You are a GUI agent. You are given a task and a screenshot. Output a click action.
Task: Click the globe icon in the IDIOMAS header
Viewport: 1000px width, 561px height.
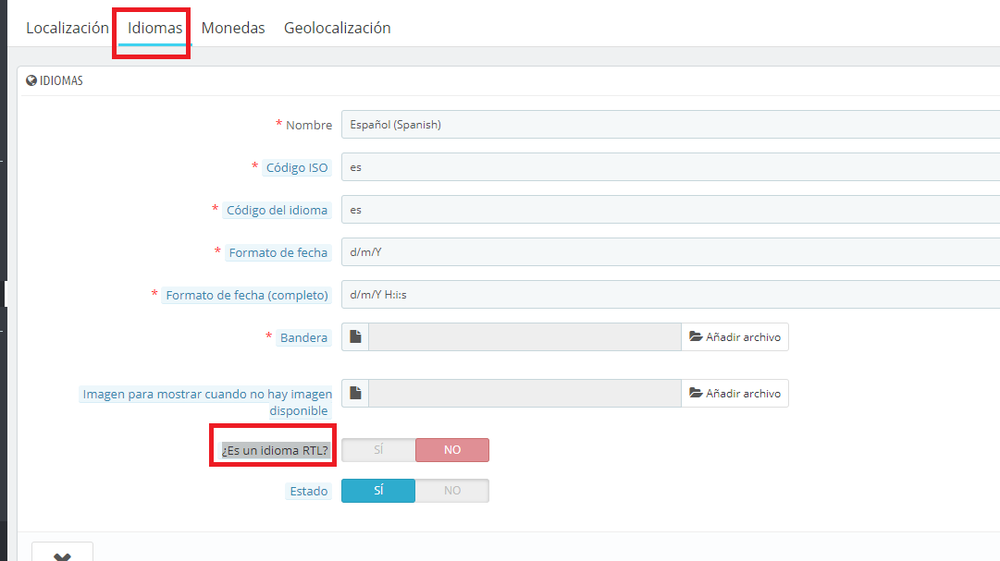click(x=31, y=81)
